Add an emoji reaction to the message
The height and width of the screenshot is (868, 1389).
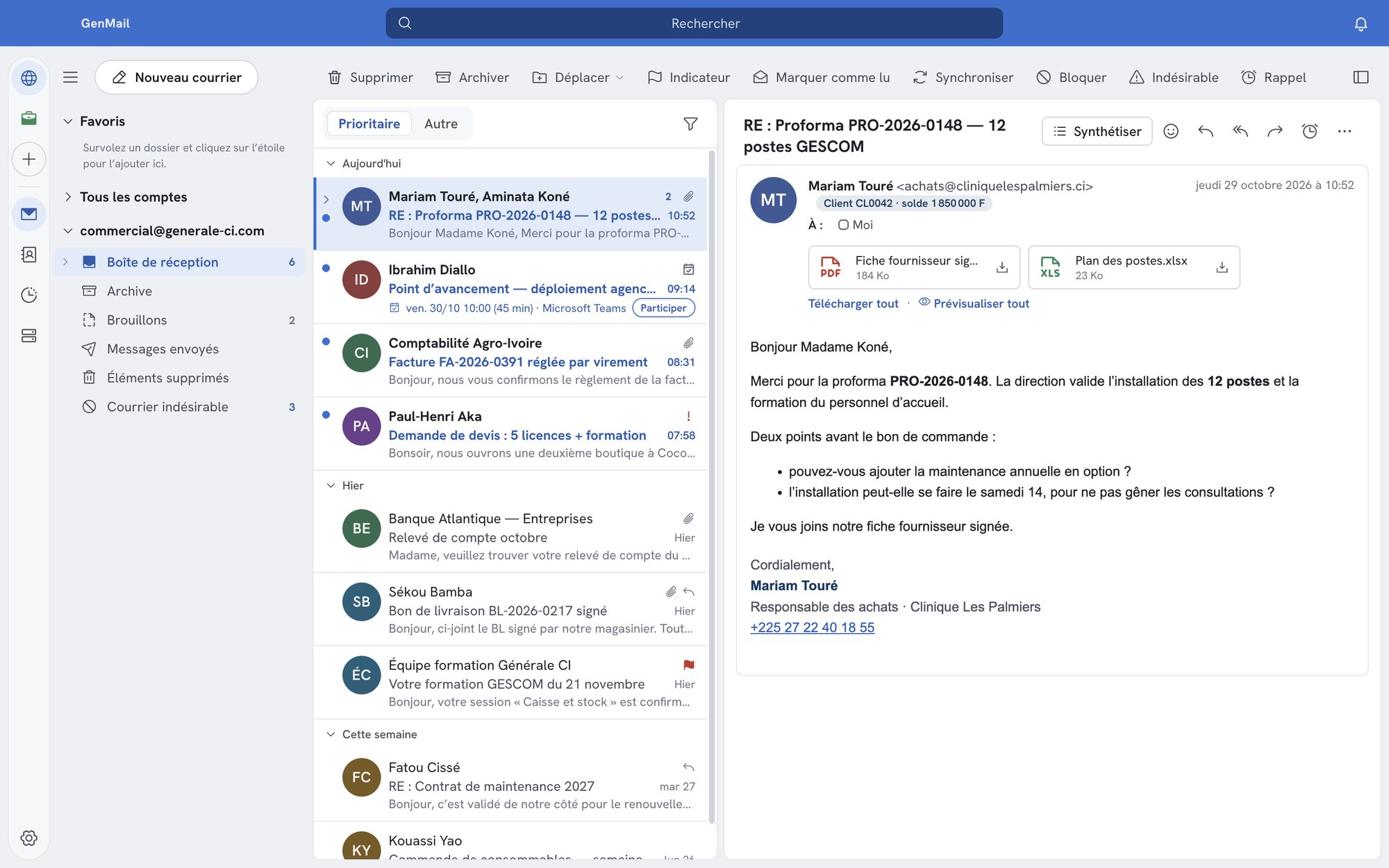[1171, 131]
